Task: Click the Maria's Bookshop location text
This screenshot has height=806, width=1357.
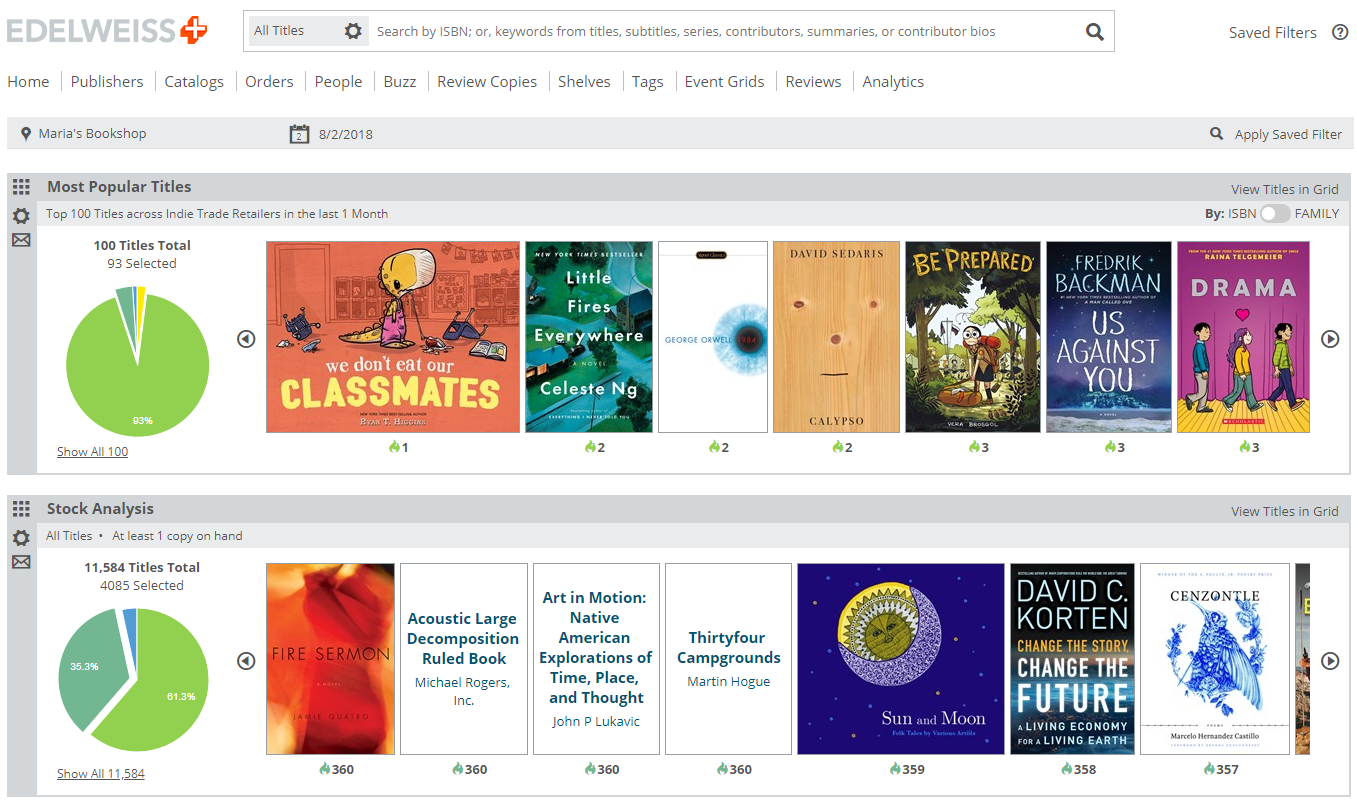Action: (x=92, y=134)
